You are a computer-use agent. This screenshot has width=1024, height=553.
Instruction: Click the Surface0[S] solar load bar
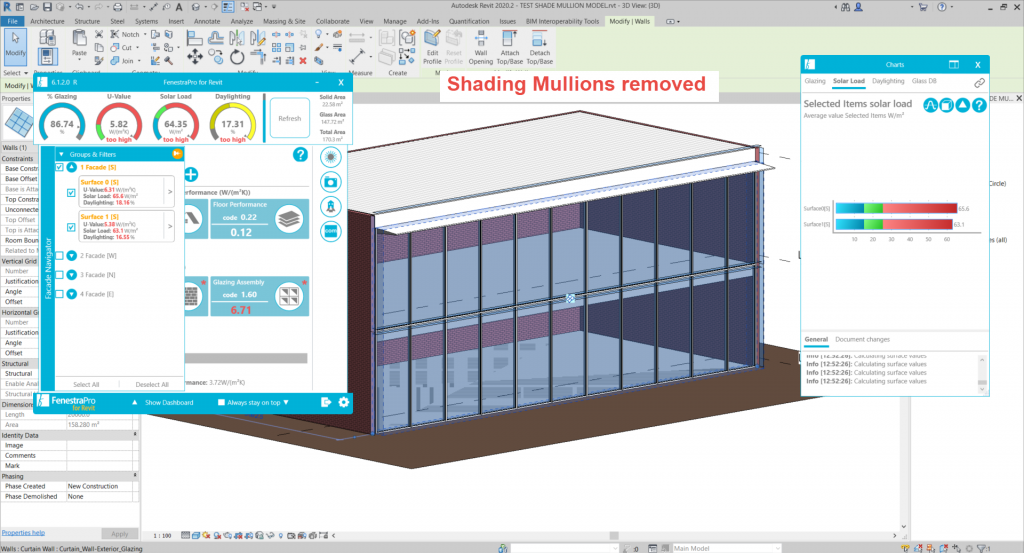tap(897, 208)
